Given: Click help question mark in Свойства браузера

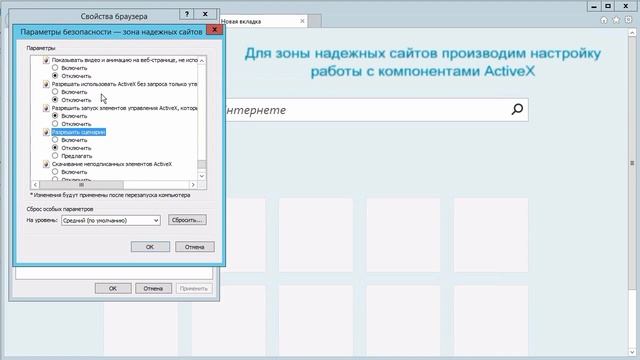Looking at the screenshot, I should (x=187, y=14).
